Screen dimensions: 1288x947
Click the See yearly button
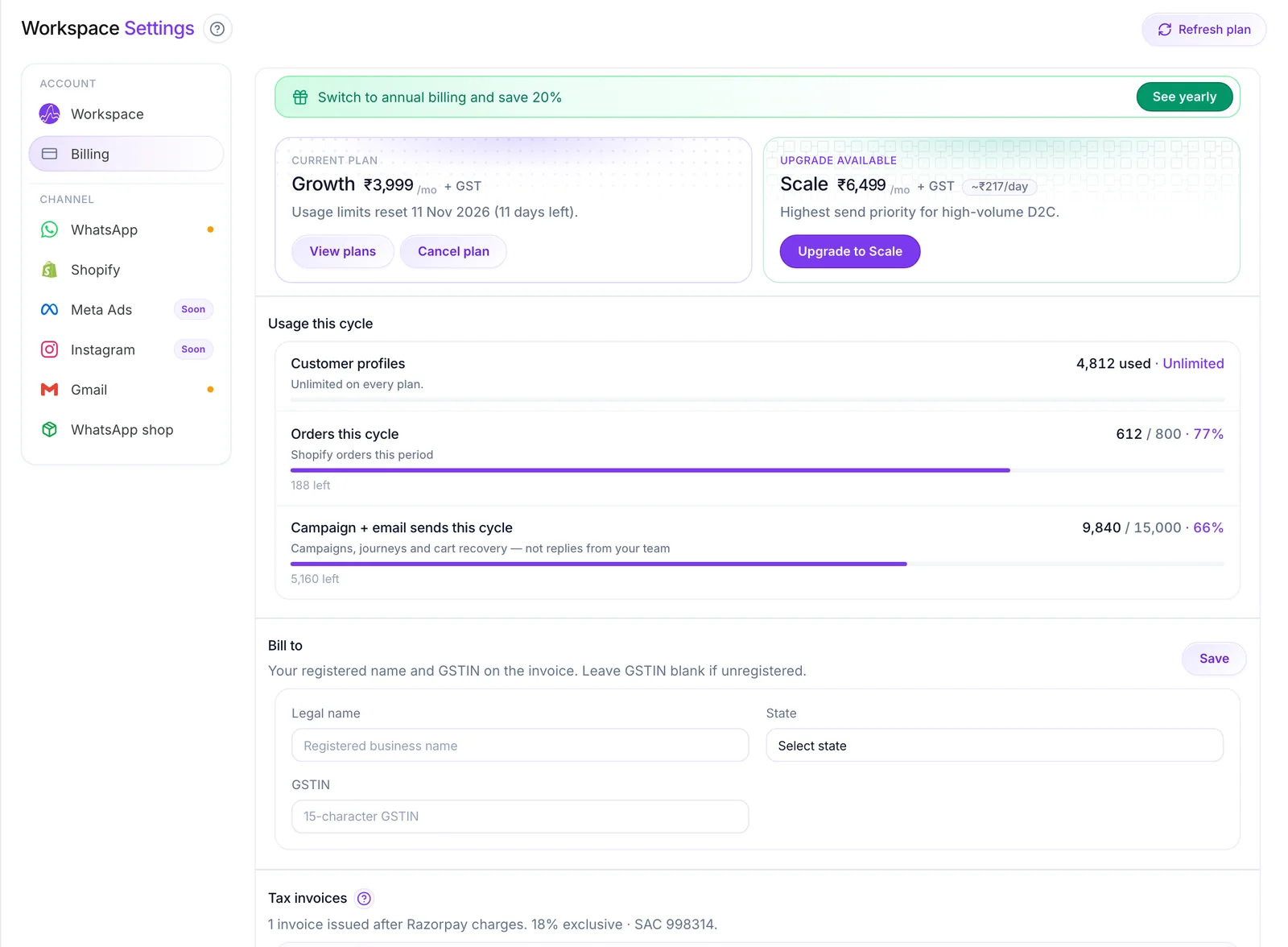[x=1184, y=97]
